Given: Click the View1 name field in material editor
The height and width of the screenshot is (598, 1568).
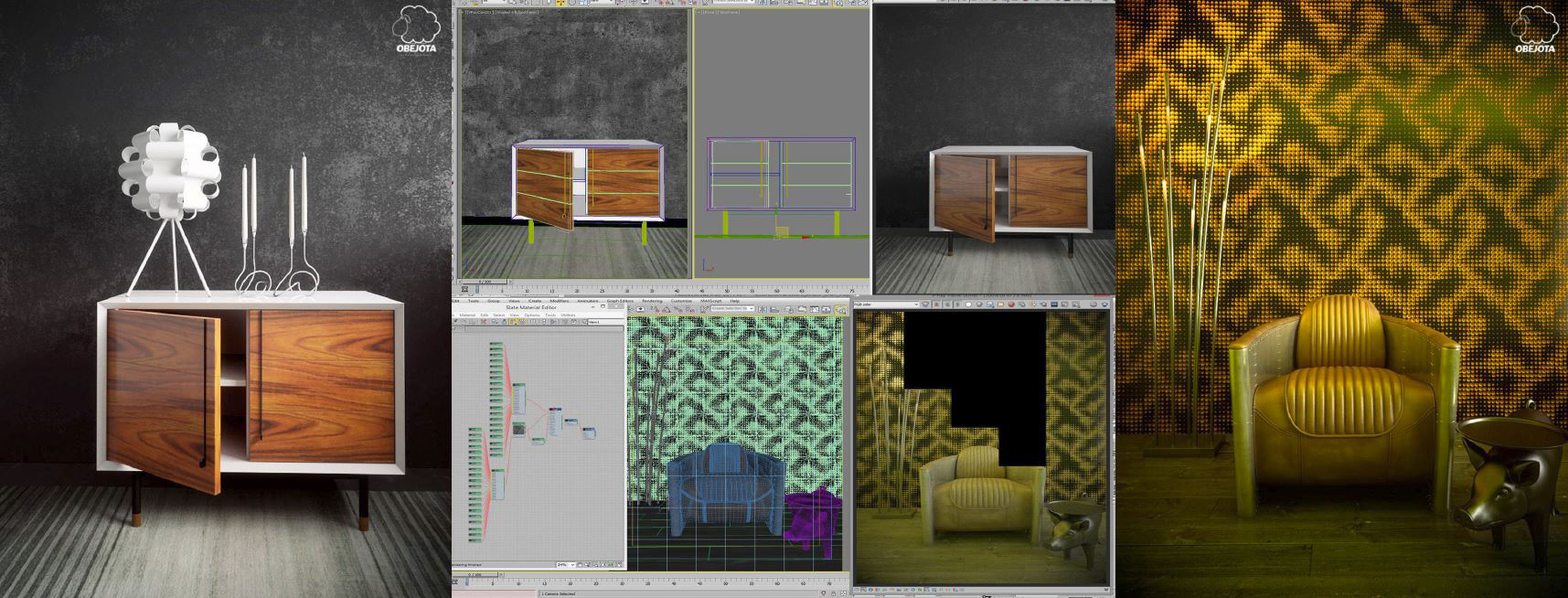Looking at the screenshot, I should pyautogui.click(x=595, y=322).
